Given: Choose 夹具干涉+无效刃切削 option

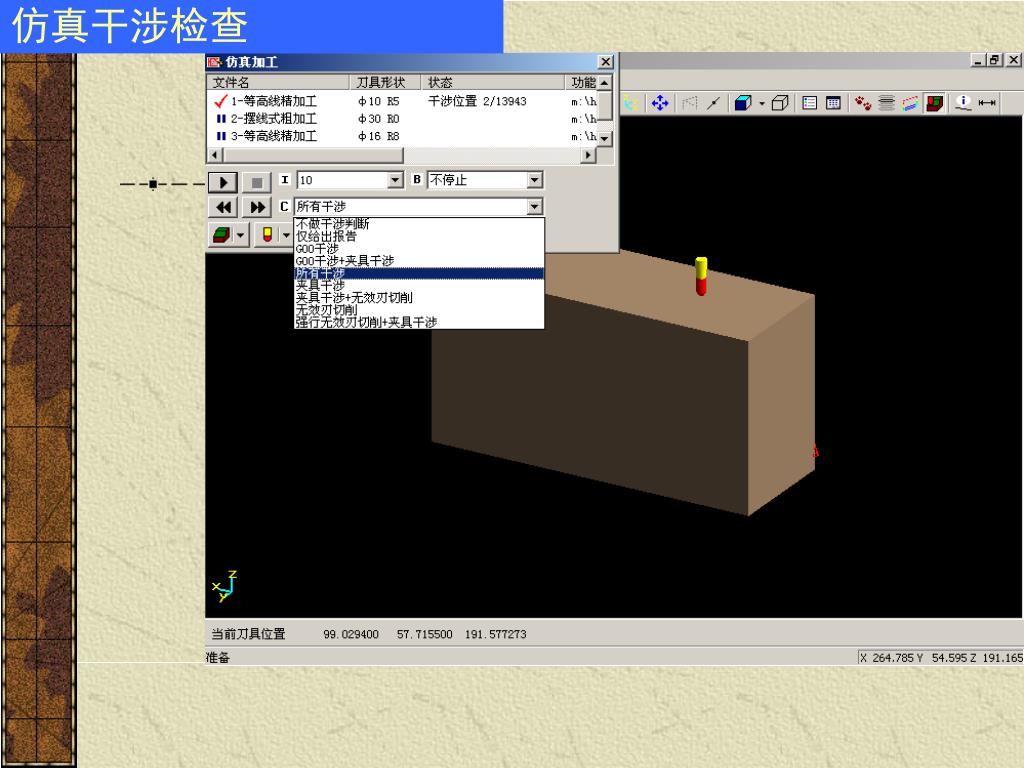Looking at the screenshot, I should [x=354, y=298].
